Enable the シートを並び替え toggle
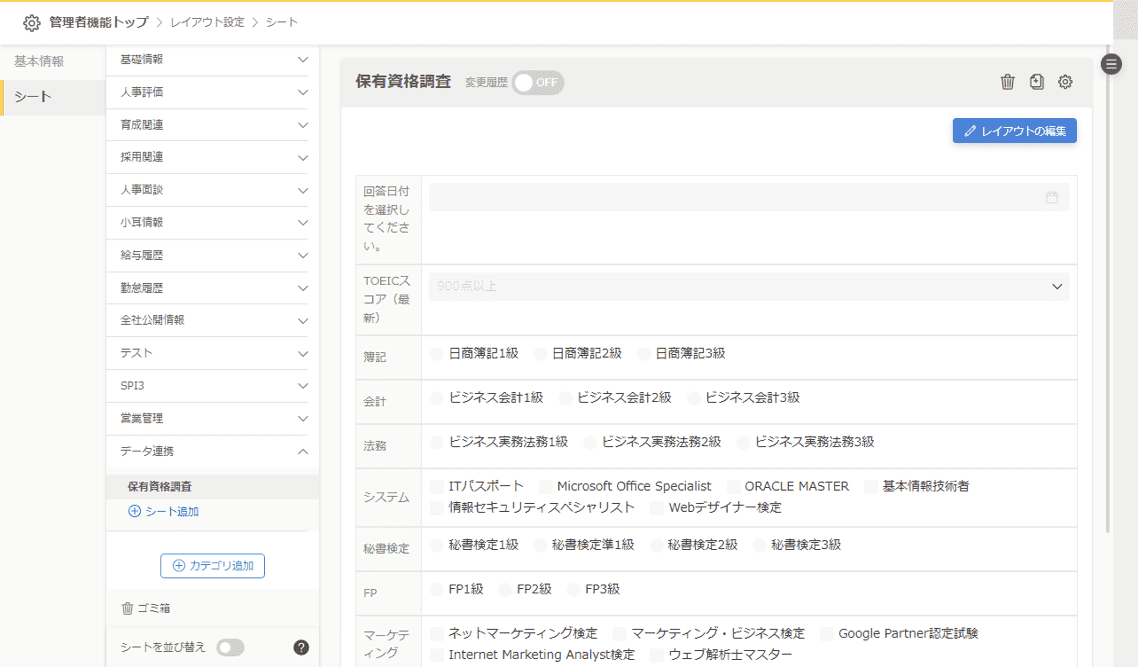The width and height of the screenshot is (1138, 667). 230,647
